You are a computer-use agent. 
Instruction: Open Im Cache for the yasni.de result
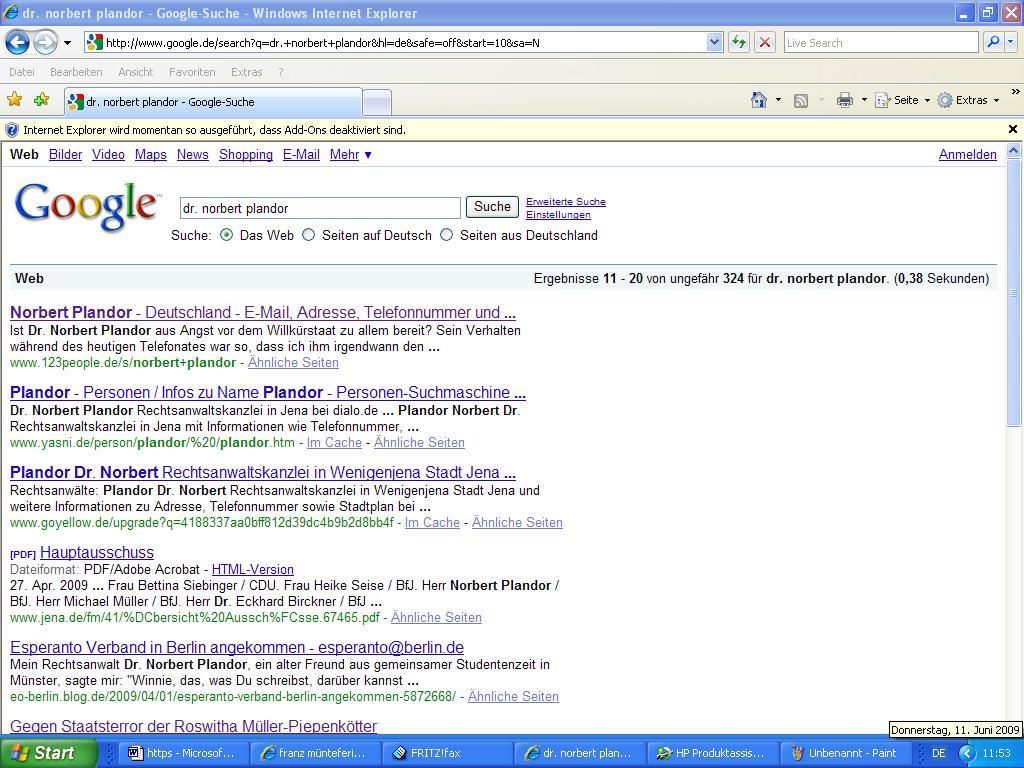(334, 443)
